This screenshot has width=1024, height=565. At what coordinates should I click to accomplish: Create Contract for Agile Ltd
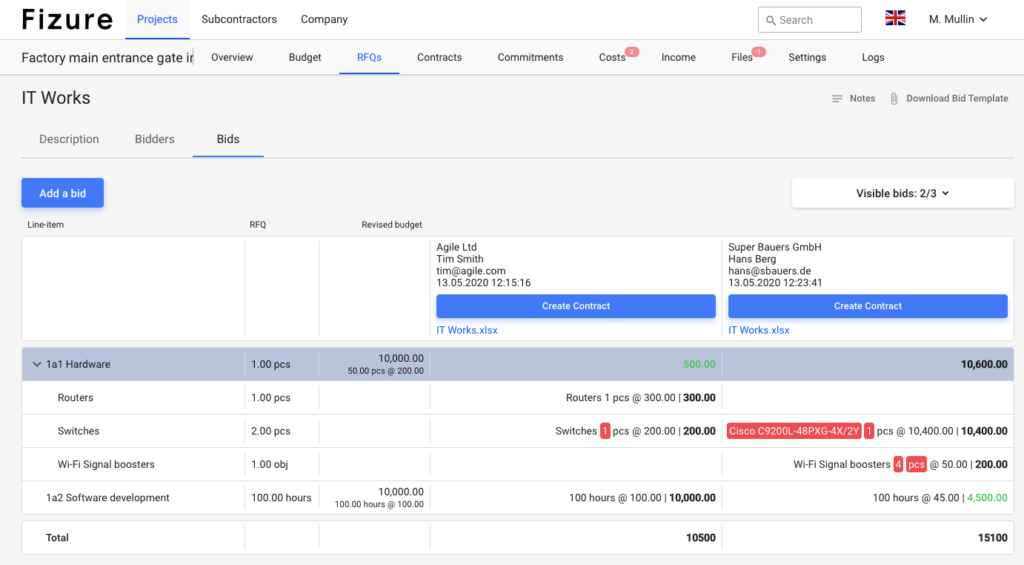click(576, 306)
